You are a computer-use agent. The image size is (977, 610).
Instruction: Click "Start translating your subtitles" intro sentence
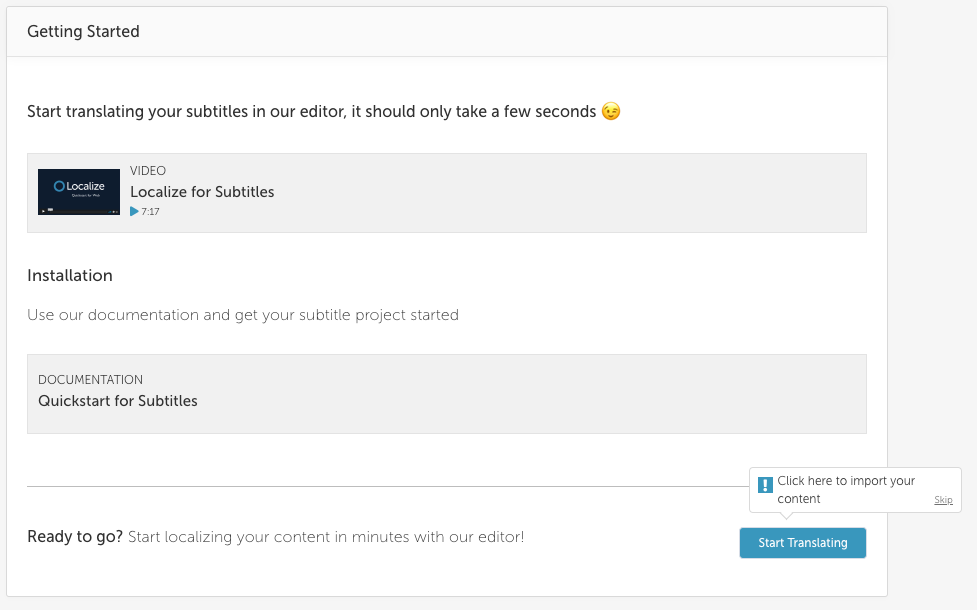click(x=312, y=112)
